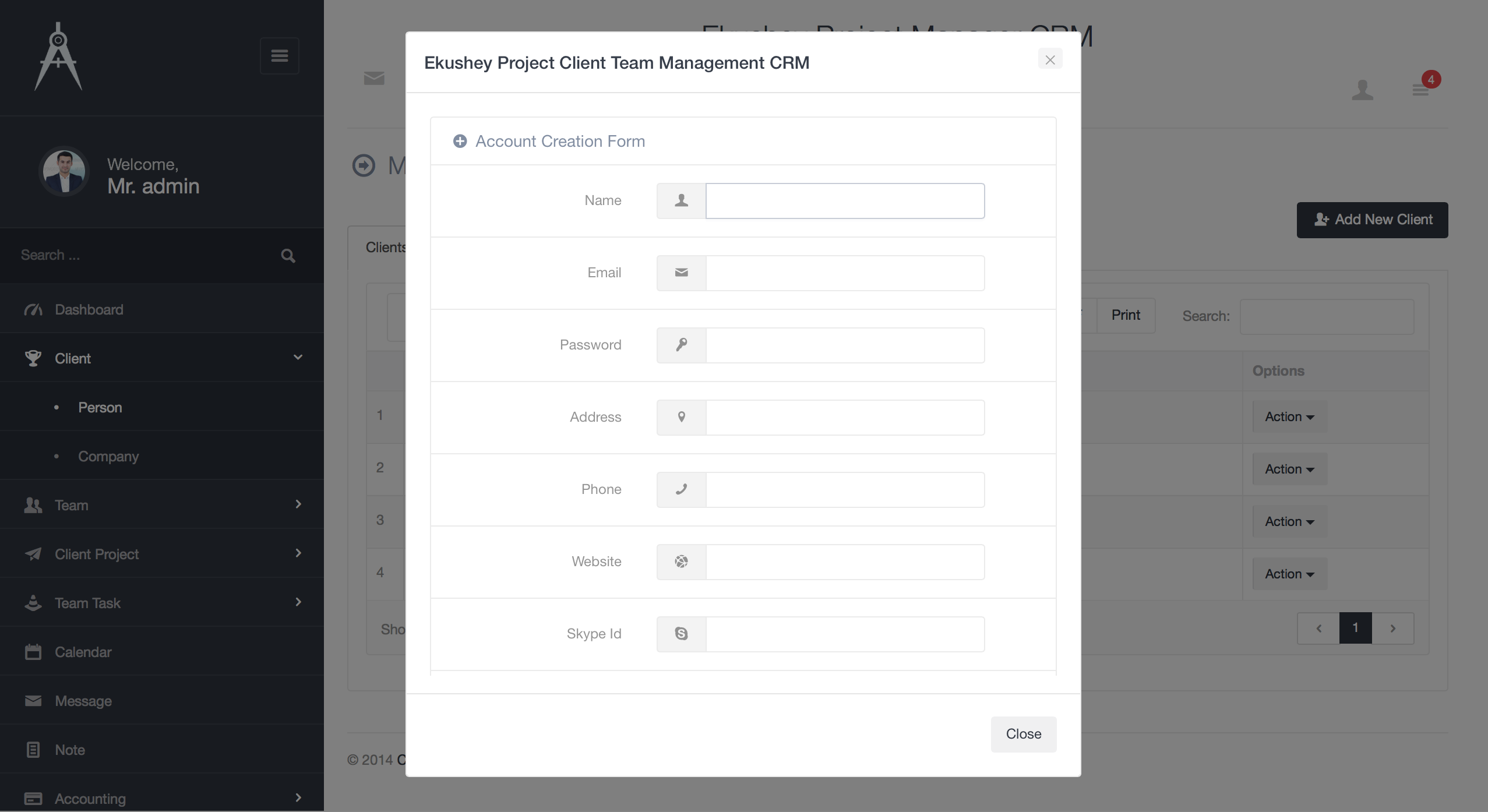Click the envelope mail icon in header
Image resolution: width=1488 pixels, height=812 pixels.
pyautogui.click(x=374, y=78)
